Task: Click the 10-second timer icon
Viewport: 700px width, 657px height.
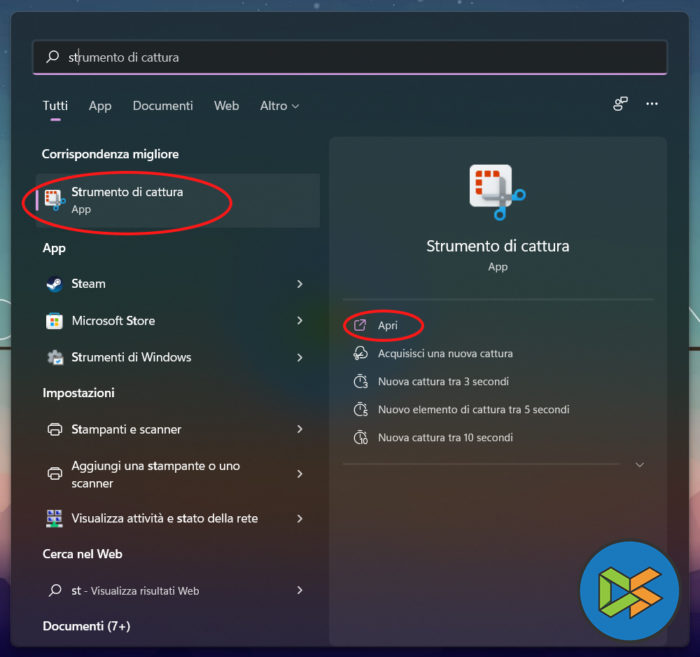Action: click(x=361, y=437)
